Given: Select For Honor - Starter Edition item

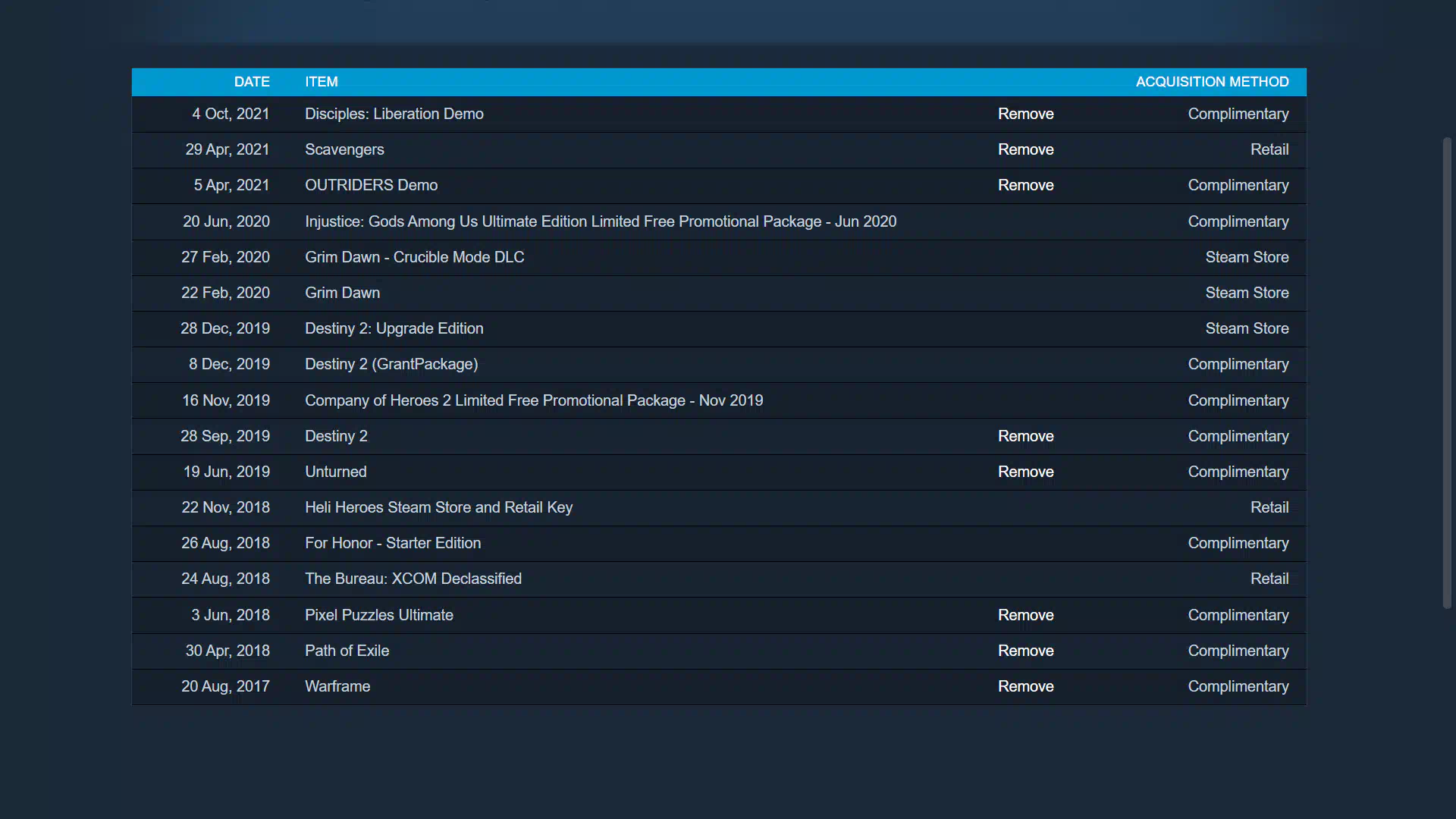Looking at the screenshot, I should pos(393,543).
